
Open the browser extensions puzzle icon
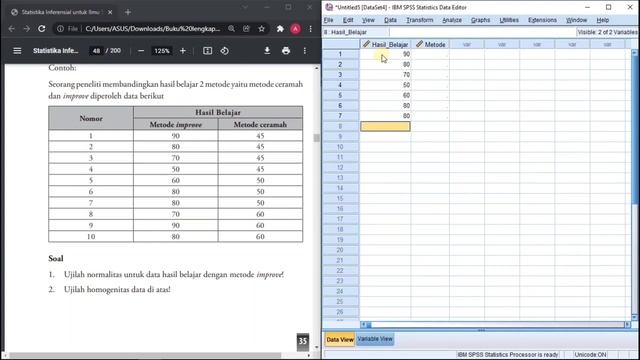pyautogui.click(x=280, y=29)
